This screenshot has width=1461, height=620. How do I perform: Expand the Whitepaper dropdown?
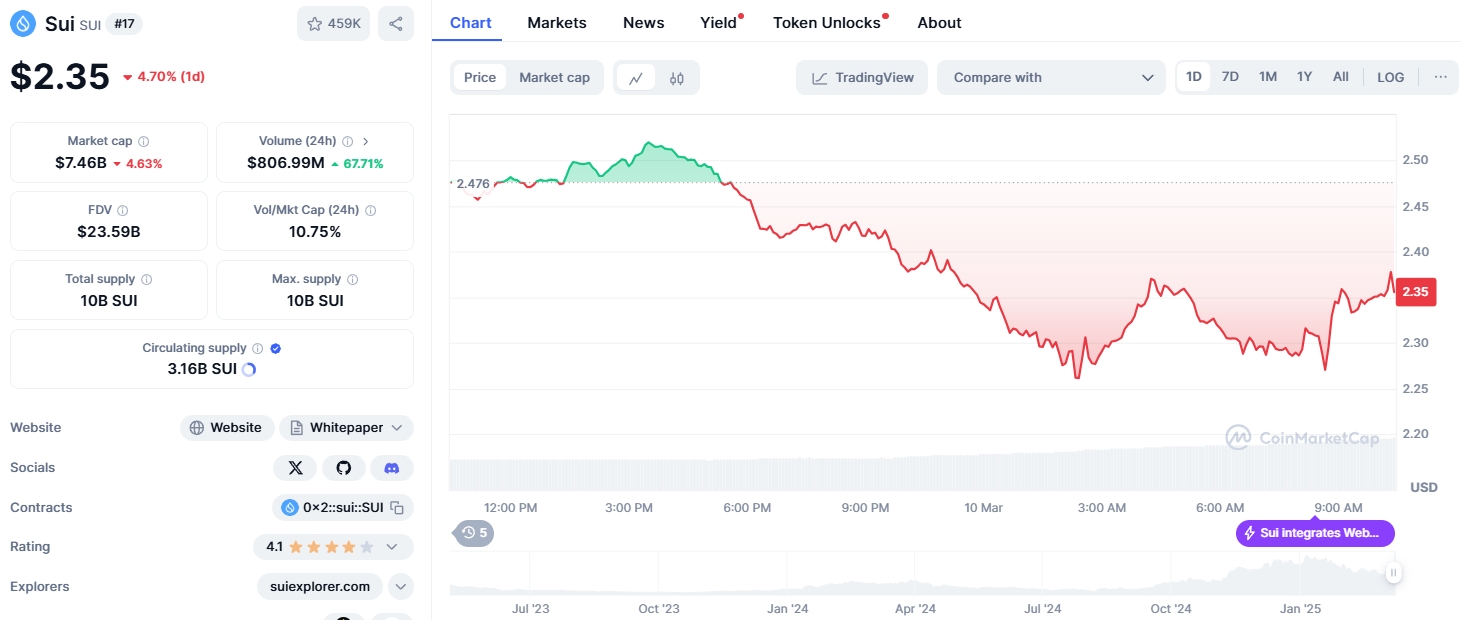[x=346, y=428]
